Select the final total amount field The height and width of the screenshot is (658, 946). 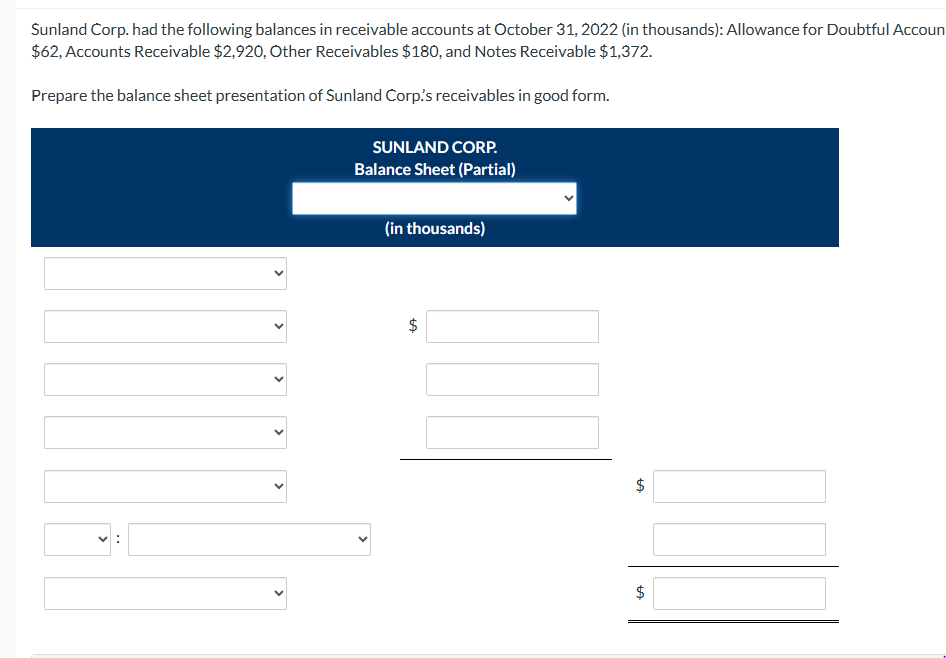click(739, 593)
